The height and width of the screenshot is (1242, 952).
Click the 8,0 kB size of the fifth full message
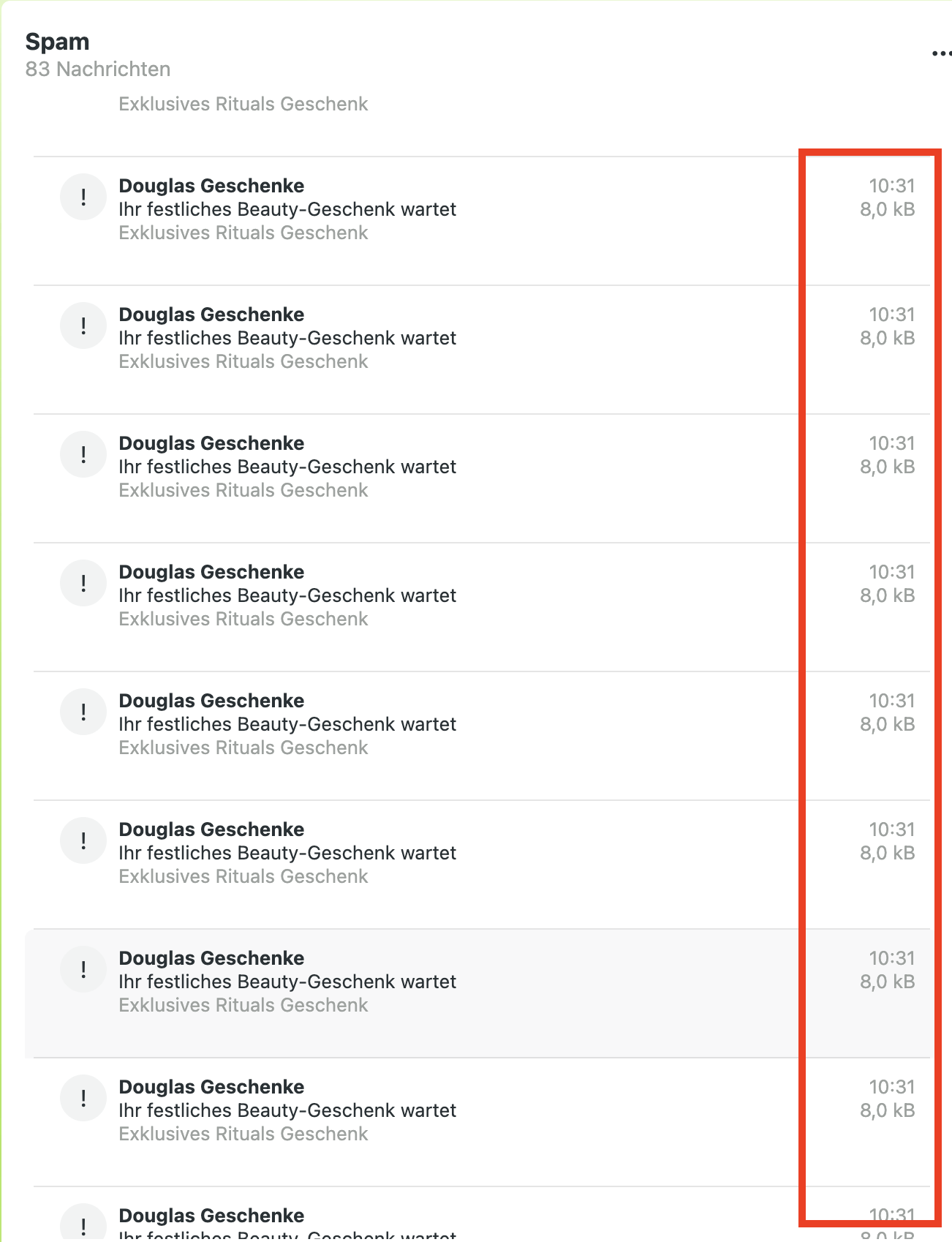point(887,724)
